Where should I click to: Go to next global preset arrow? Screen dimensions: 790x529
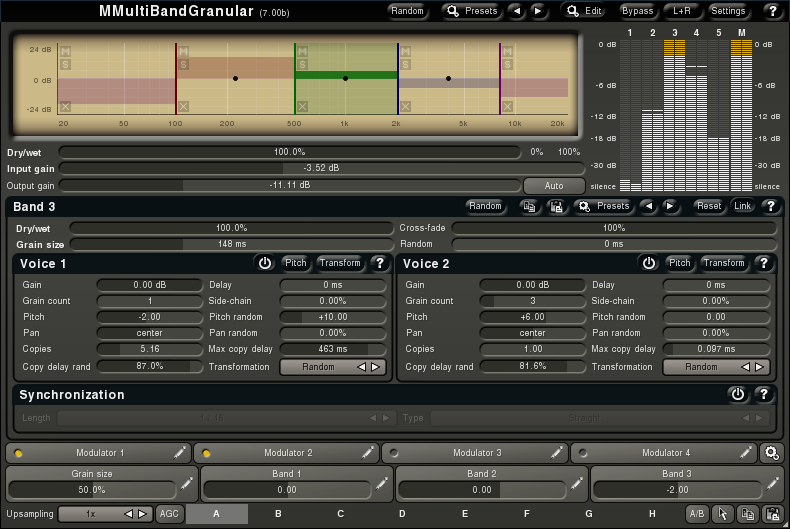tap(538, 11)
